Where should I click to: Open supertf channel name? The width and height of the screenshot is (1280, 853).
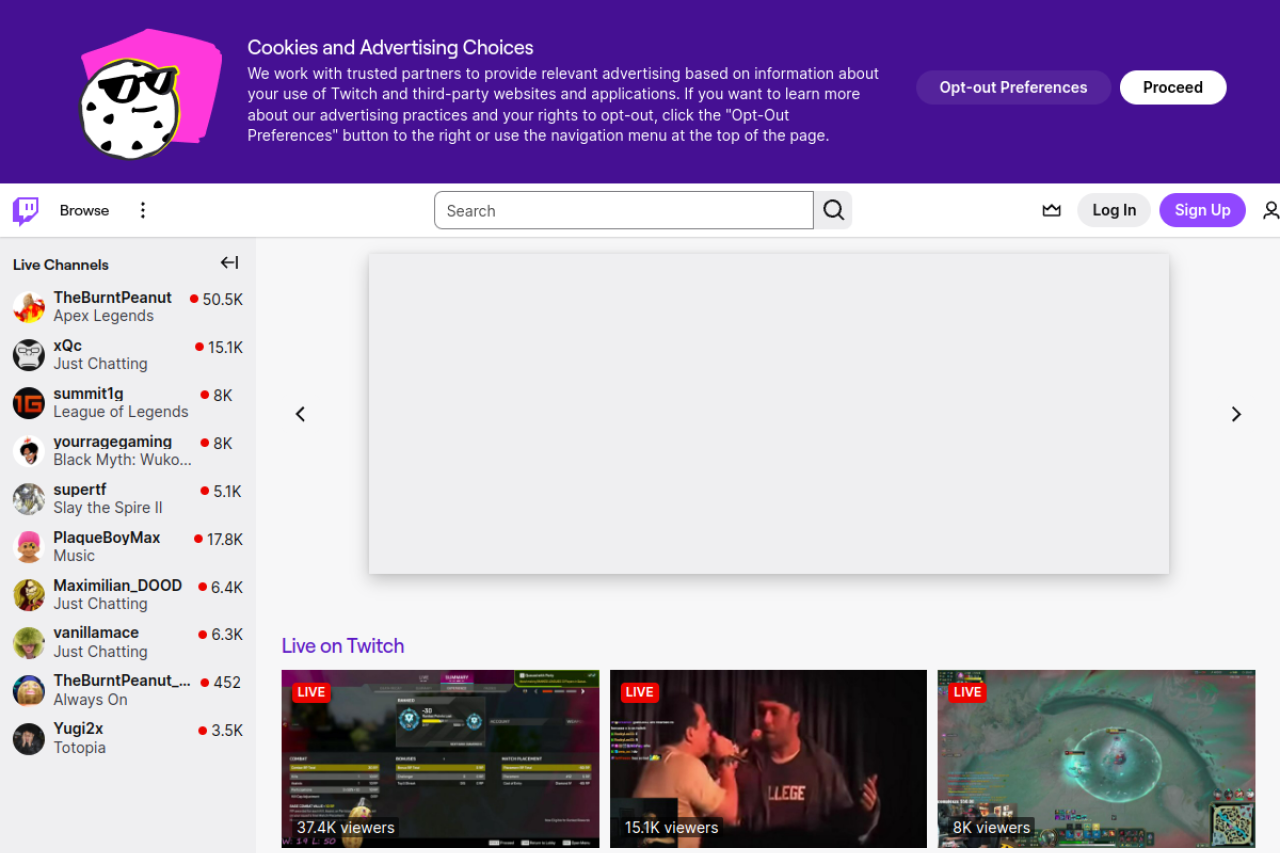(x=80, y=490)
